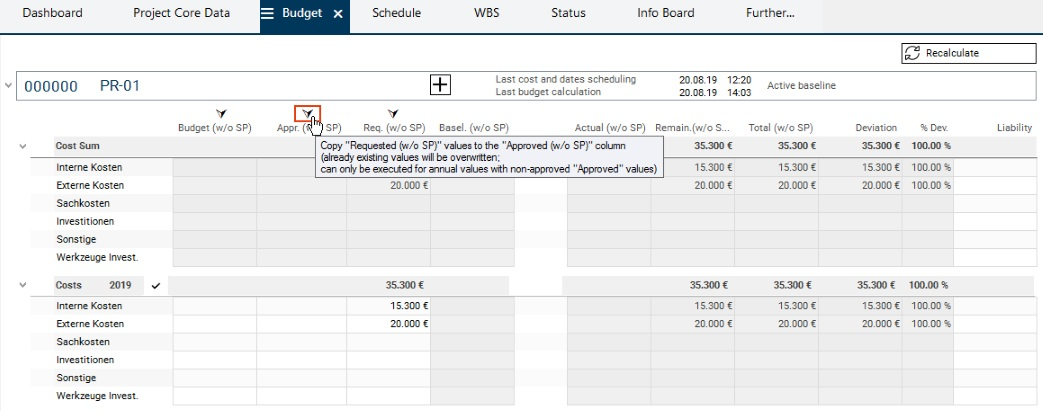Click copy arrow above Req. (w/o SP) column
1043x411 pixels.
(x=393, y=114)
